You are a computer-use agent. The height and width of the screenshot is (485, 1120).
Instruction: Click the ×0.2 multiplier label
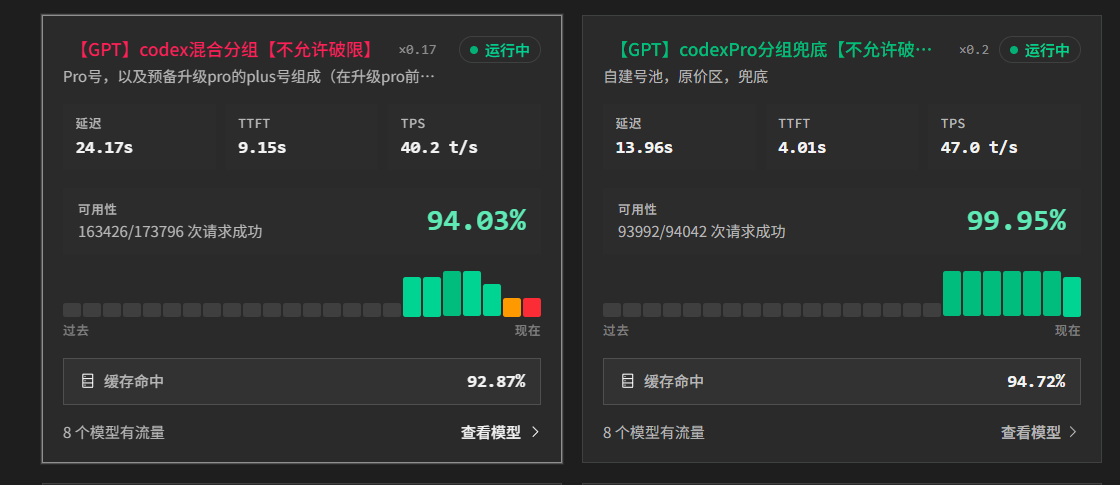[x=974, y=50]
